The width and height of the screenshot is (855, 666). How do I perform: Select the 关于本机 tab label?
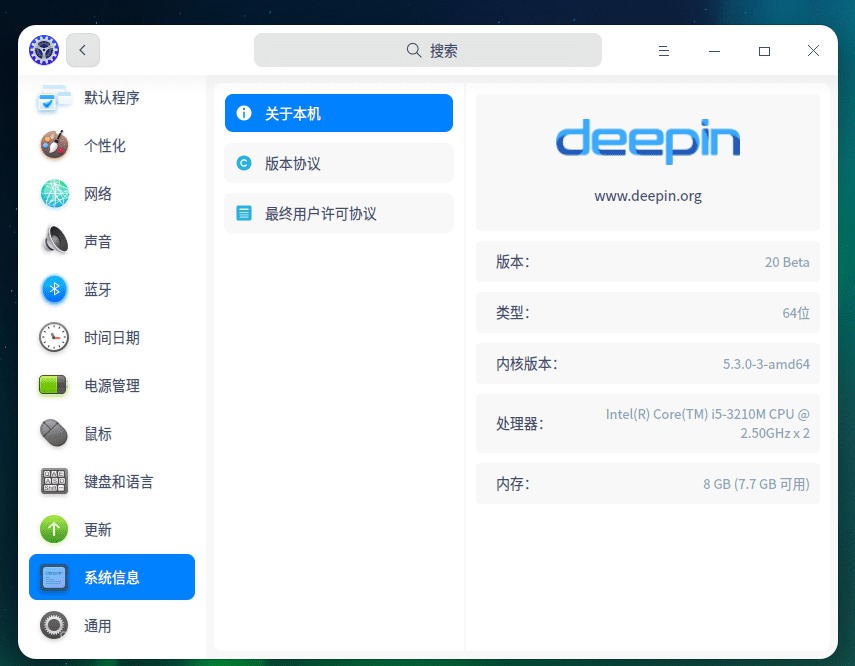coord(293,113)
